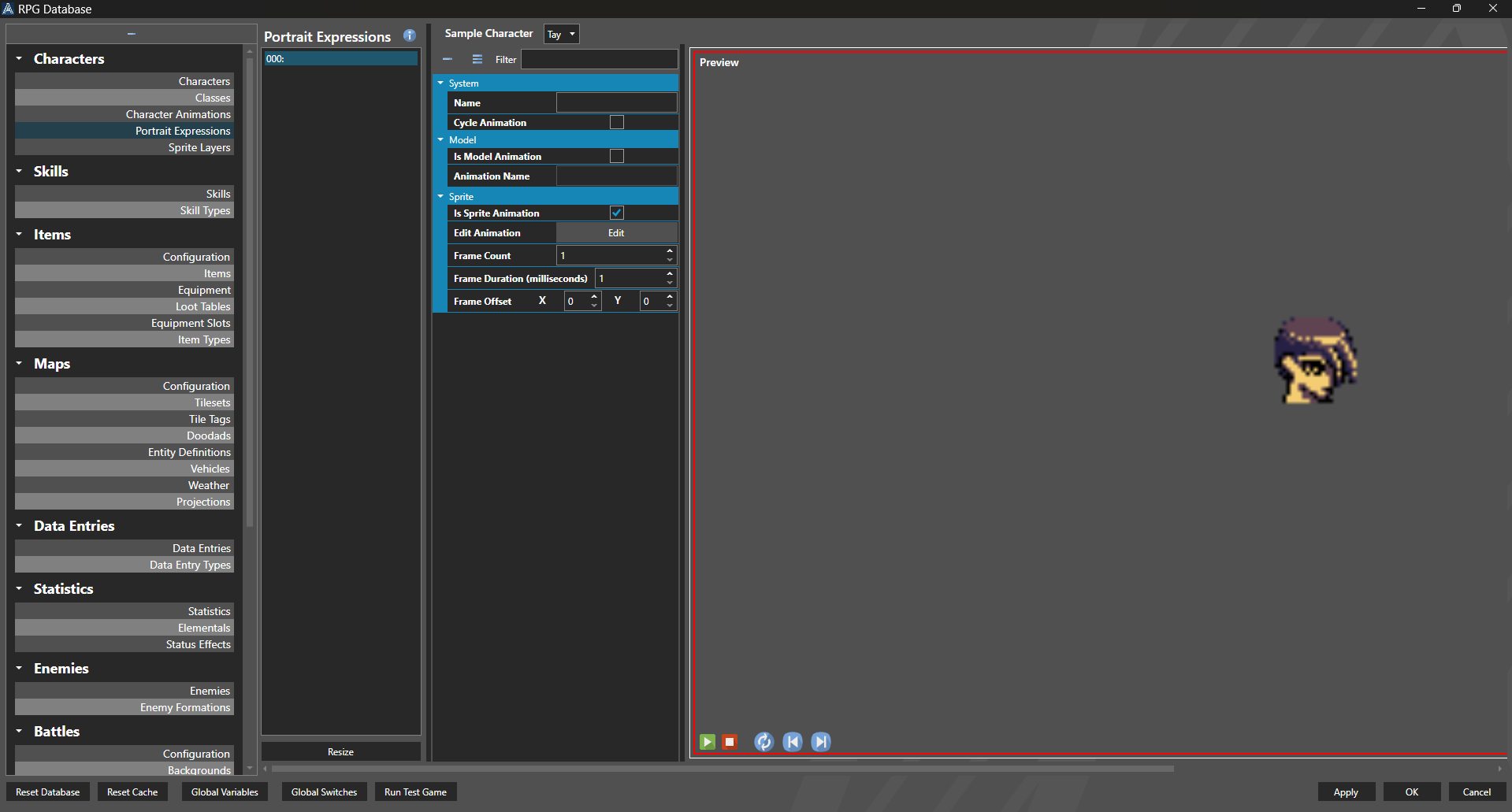Increase the Frame Count with the up arrow
This screenshot has height=812, width=1512.
point(670,251)
